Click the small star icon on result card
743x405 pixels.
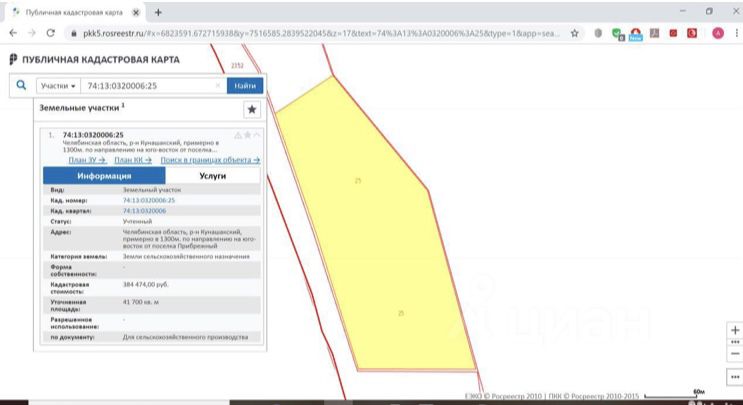(247, 135)
